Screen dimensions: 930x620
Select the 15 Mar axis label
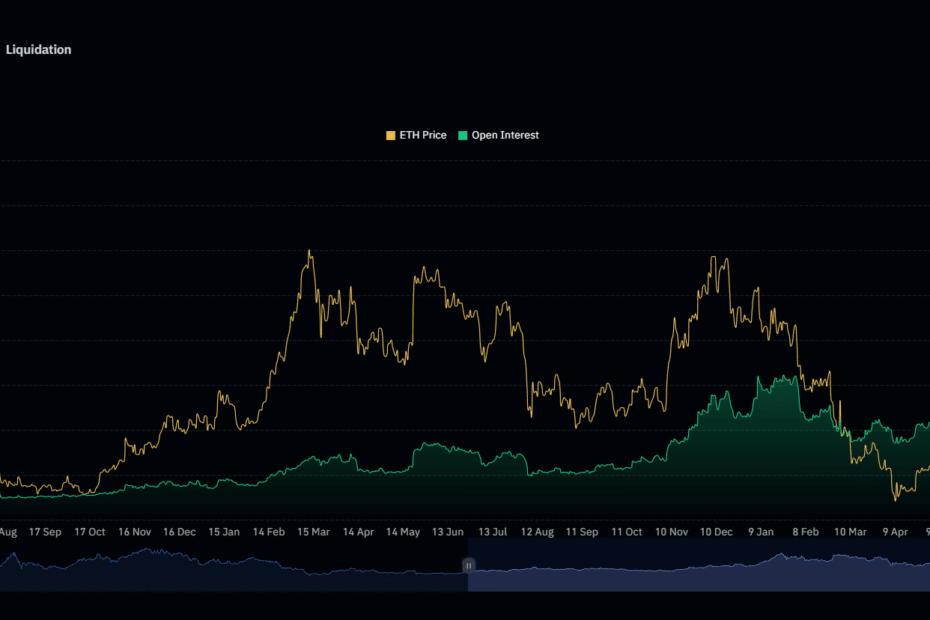[313, 532]
